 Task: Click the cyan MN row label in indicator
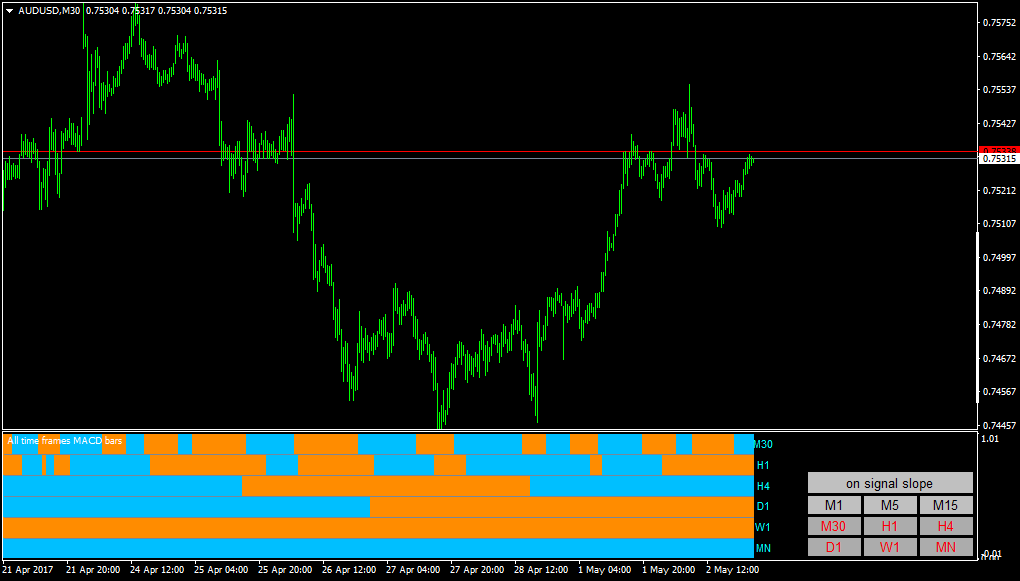click(x=763, y=548)
